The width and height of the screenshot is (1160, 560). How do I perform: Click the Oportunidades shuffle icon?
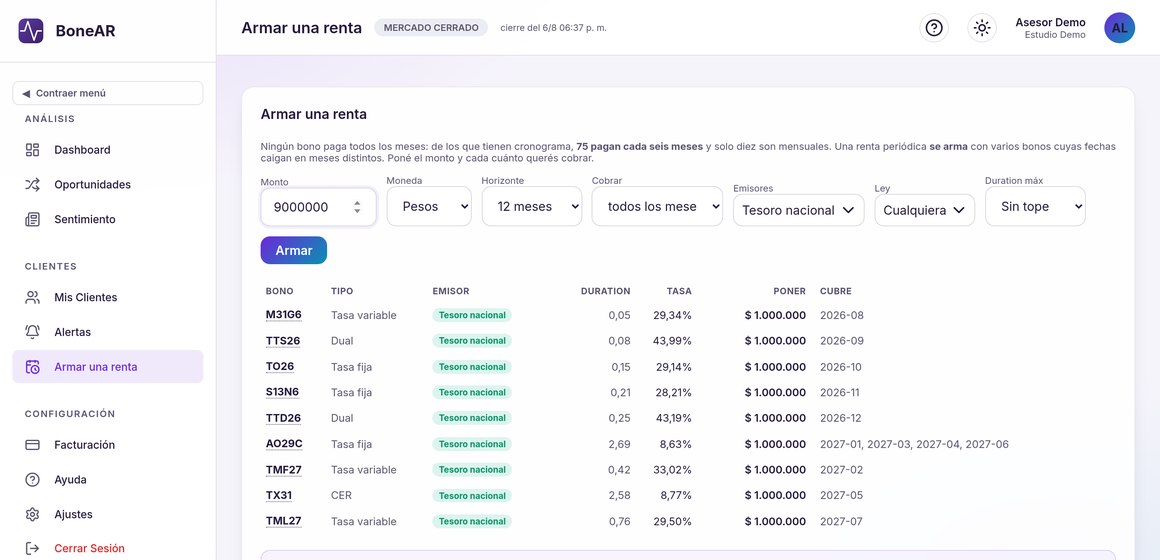[x=33, y=185]
